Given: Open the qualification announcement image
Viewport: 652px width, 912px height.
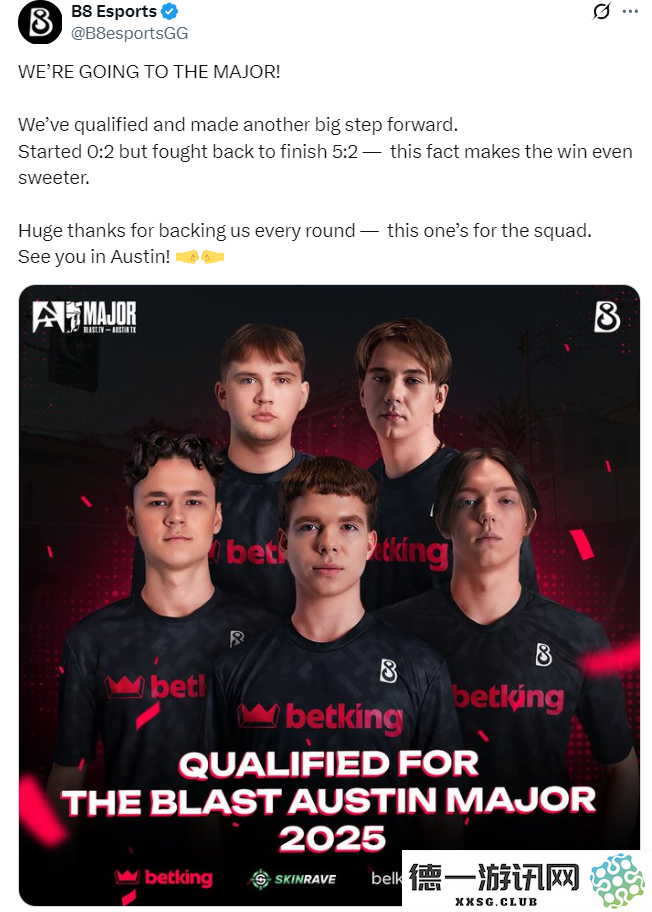Looking at the screenshot, I should (329, 595).
